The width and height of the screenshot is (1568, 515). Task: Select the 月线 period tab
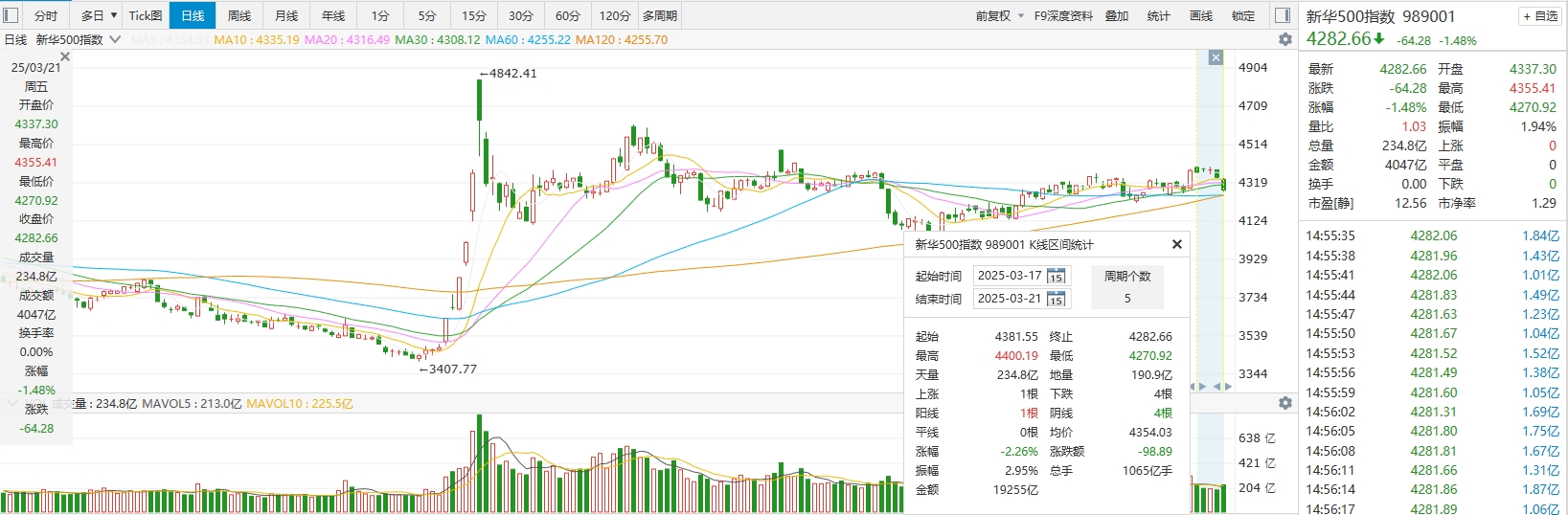[x=286, y=15]
